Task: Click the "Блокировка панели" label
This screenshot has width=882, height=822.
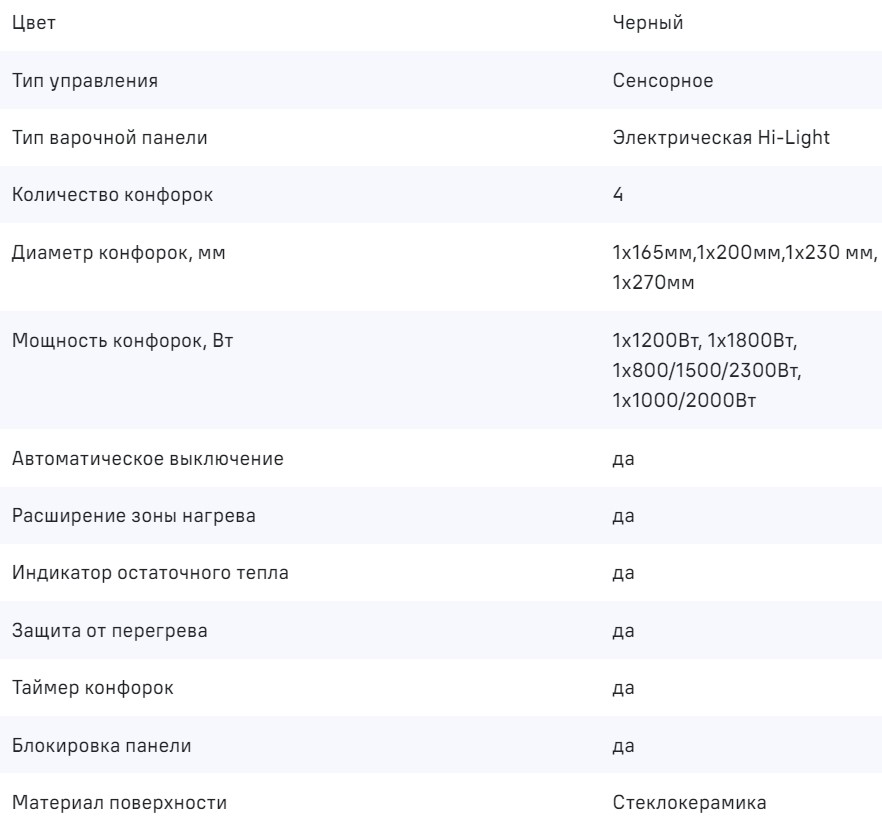Action: pyautogui.click(x=103, y=746)
